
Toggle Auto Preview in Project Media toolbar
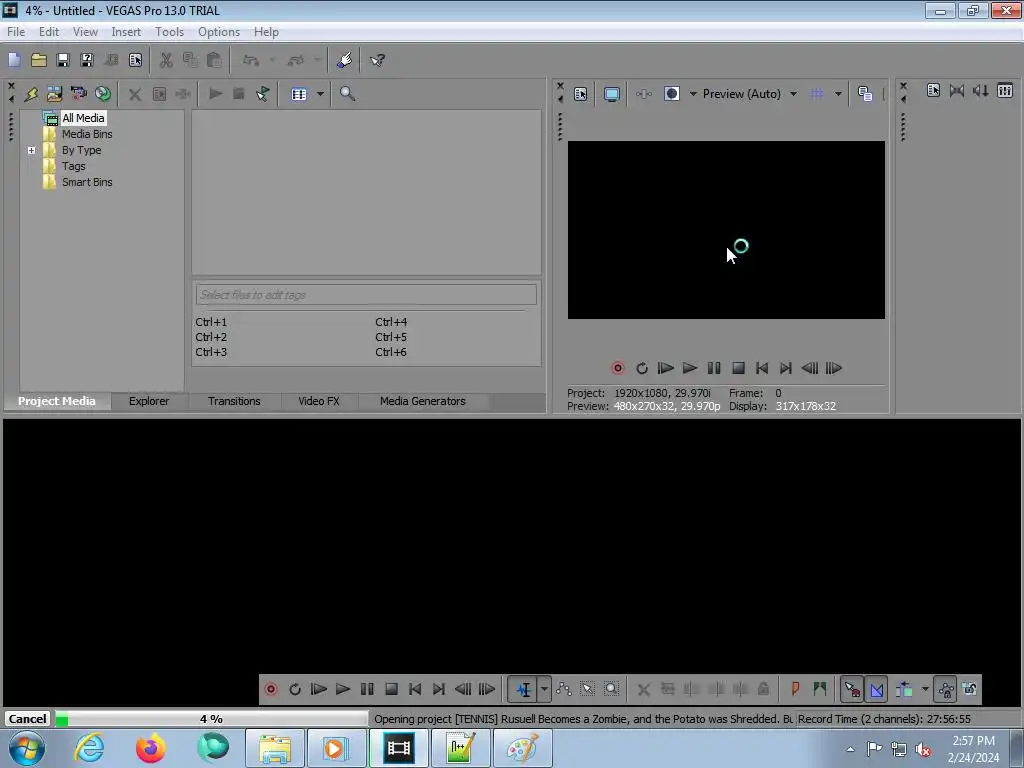click(x=263, y=94)
